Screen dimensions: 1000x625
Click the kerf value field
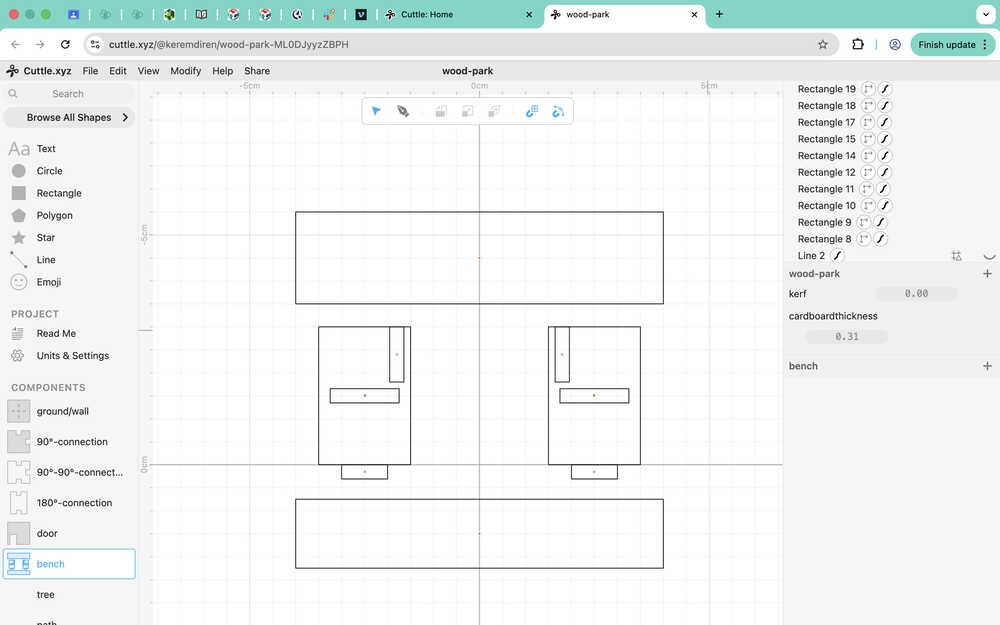tap(916, 294)
